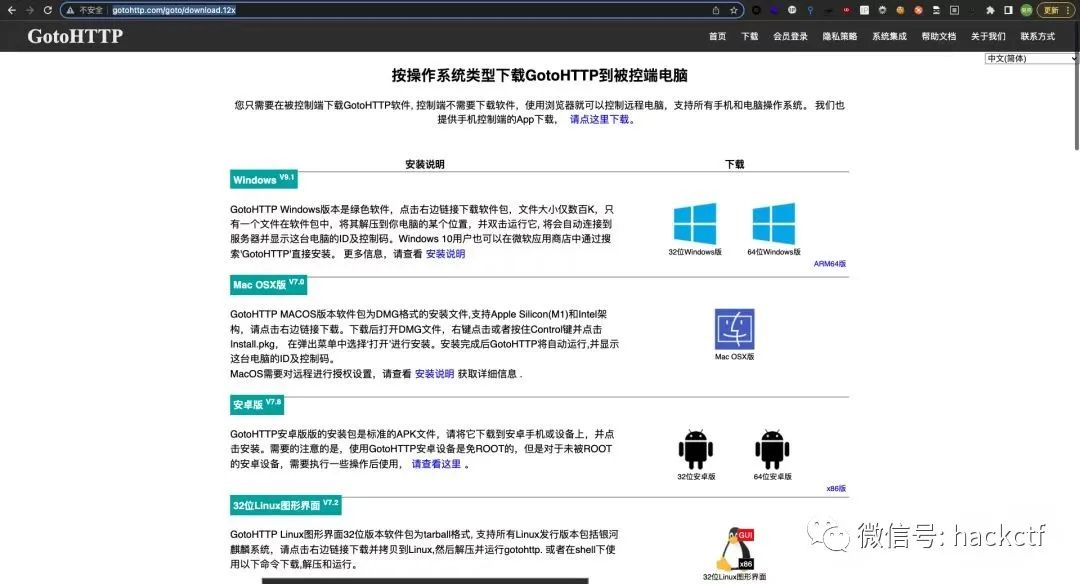This screenshot has height=584, width=1080.
Task: Download the 32位Windows版 package icon
Action: click(x=695, y=224)
